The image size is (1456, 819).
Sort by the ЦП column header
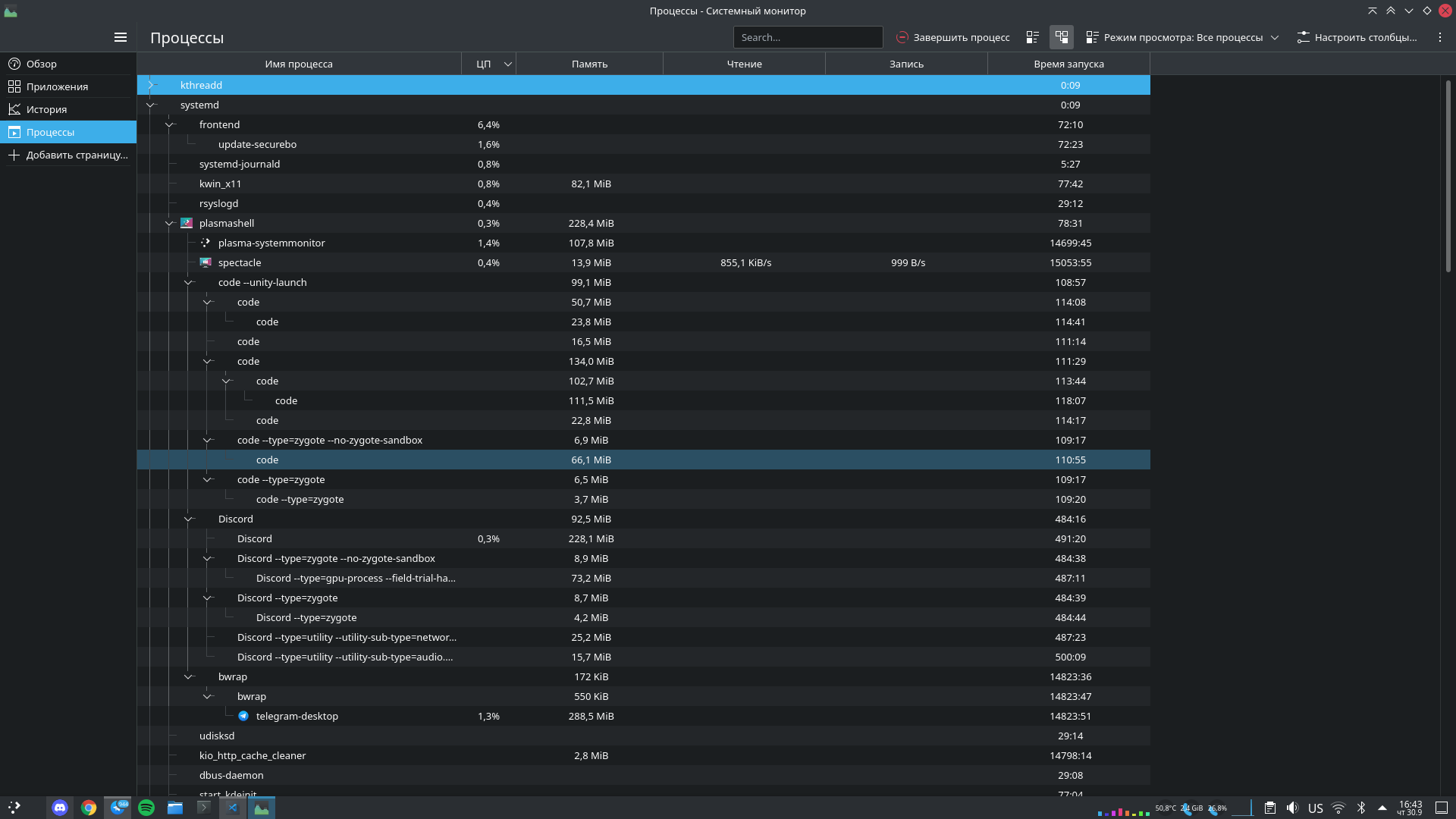[488, 64]
